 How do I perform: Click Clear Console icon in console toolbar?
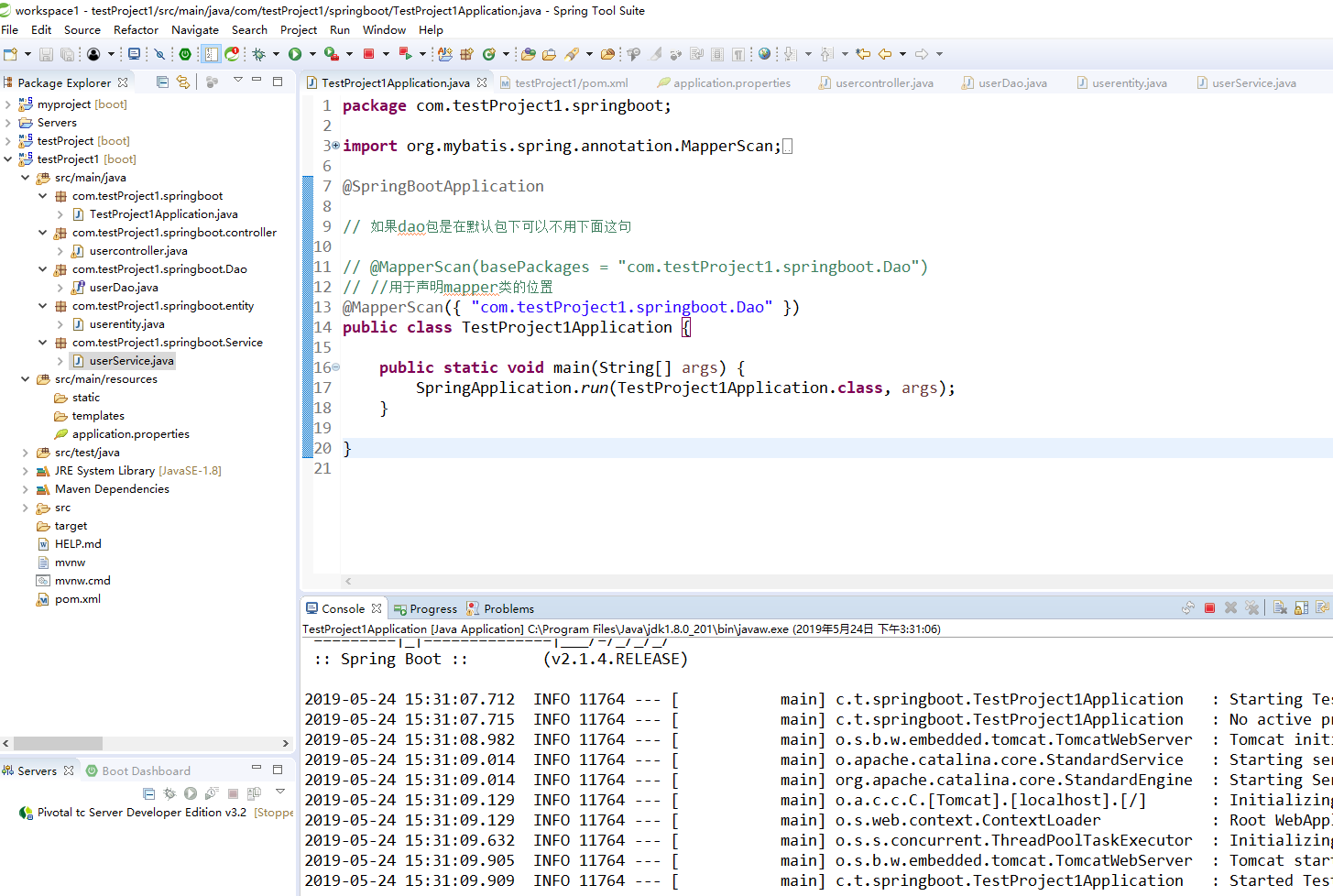pyautogui.click(x=1280, y=608)
